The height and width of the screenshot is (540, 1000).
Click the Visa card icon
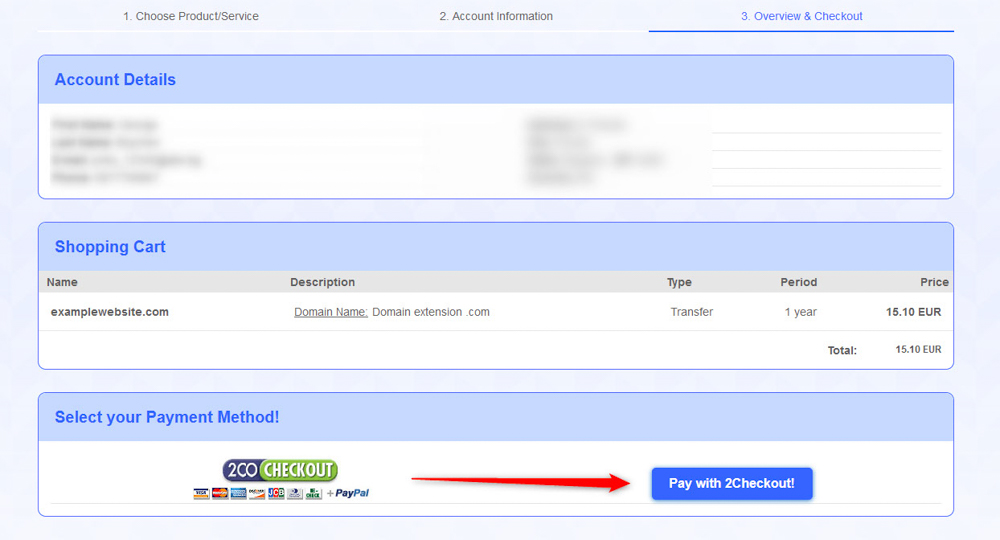point(202,493)
